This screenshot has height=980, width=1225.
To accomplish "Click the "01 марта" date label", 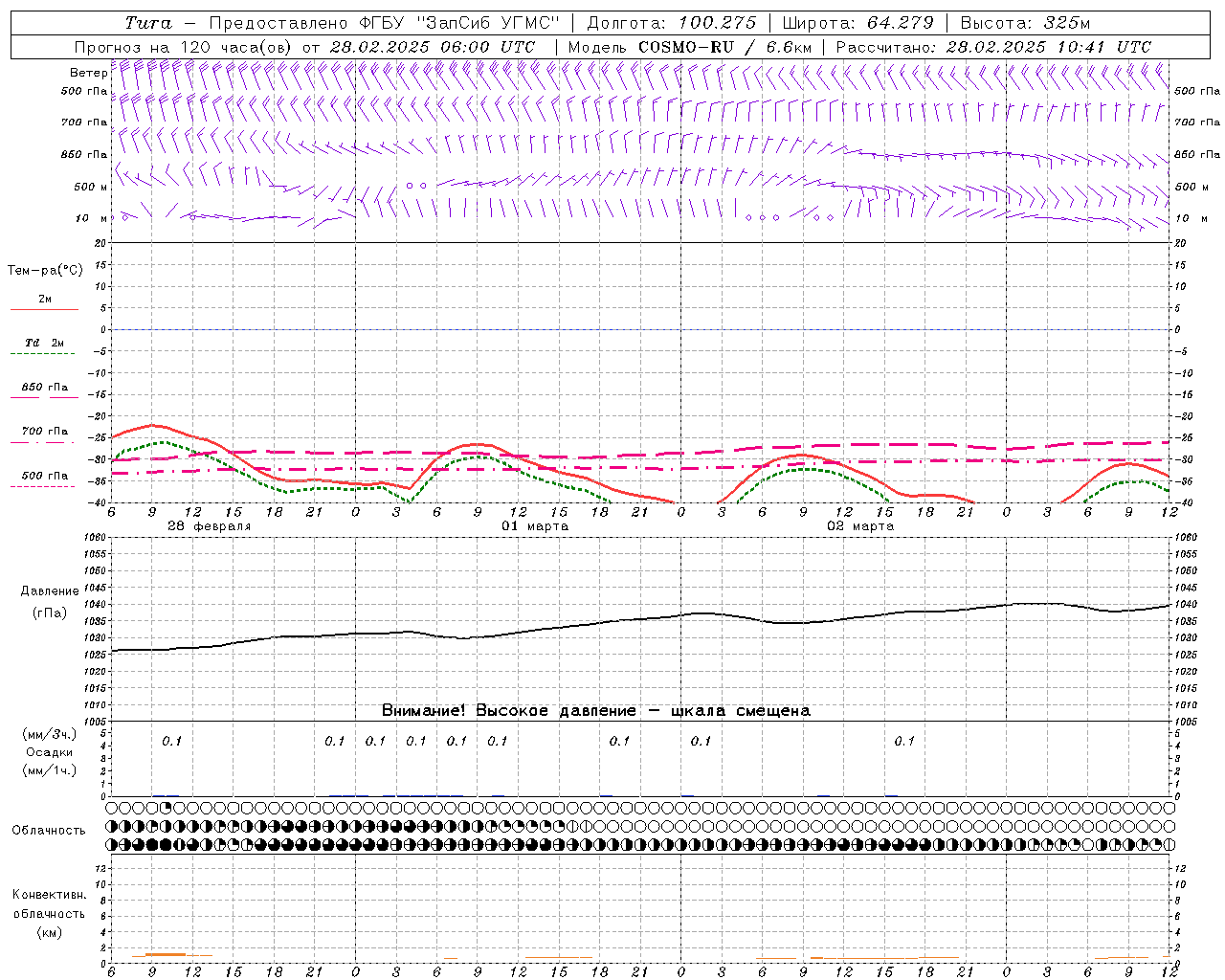I will (x=535, y=526).
